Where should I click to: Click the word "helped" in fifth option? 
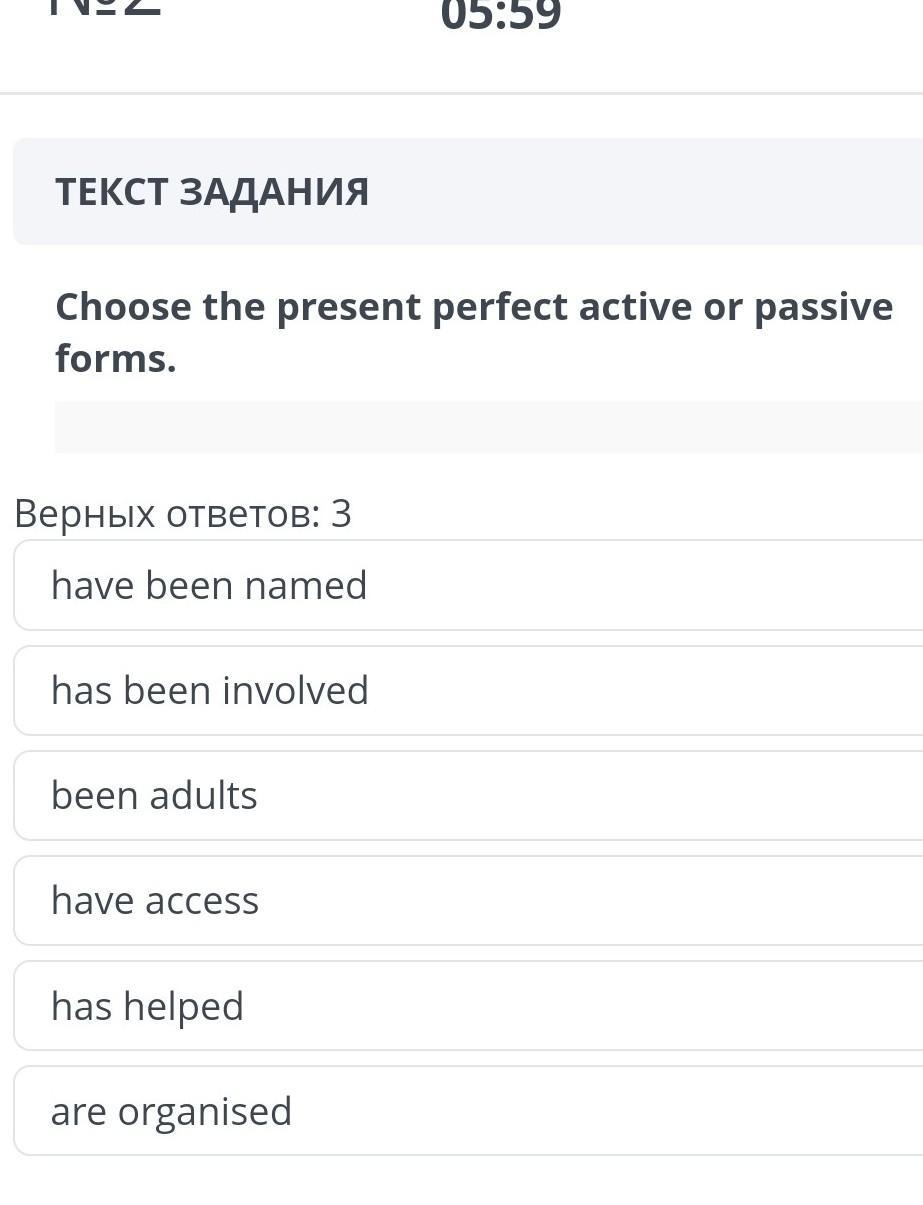point(183,1006)
